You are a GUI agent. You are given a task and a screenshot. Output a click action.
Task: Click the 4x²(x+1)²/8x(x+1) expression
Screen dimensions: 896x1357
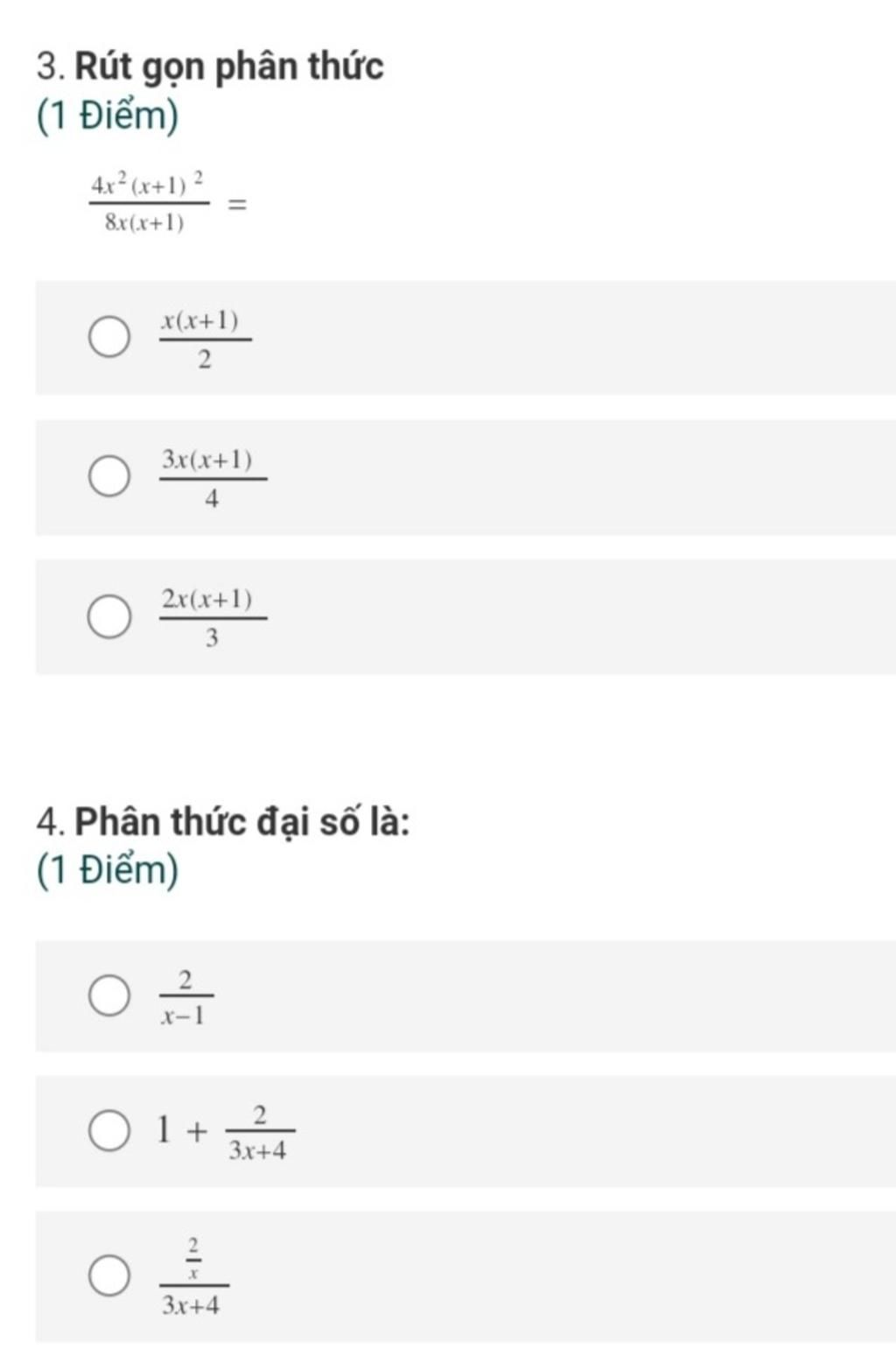tap(150, 204)
